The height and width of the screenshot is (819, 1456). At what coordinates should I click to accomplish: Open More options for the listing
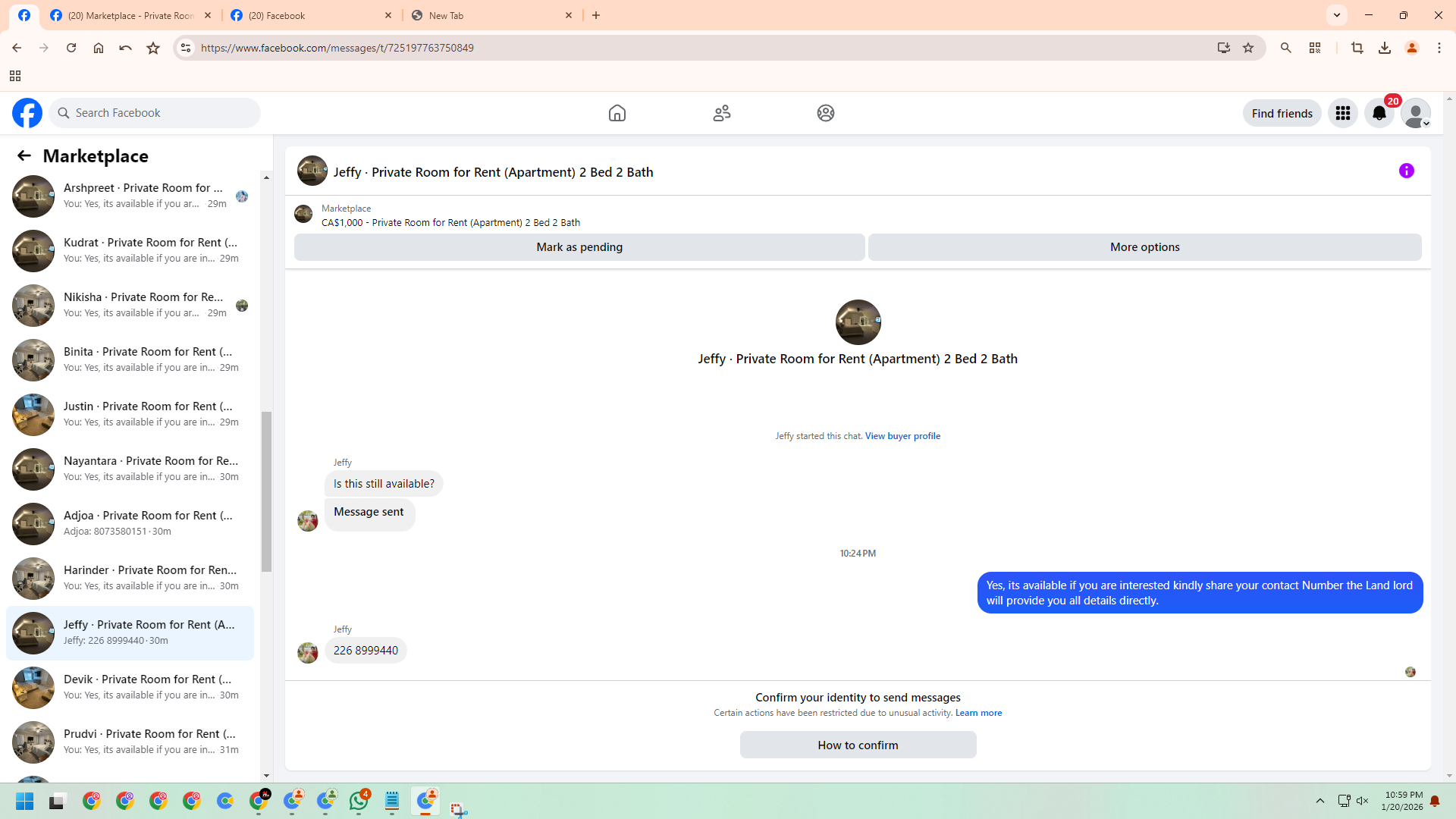1145,247
